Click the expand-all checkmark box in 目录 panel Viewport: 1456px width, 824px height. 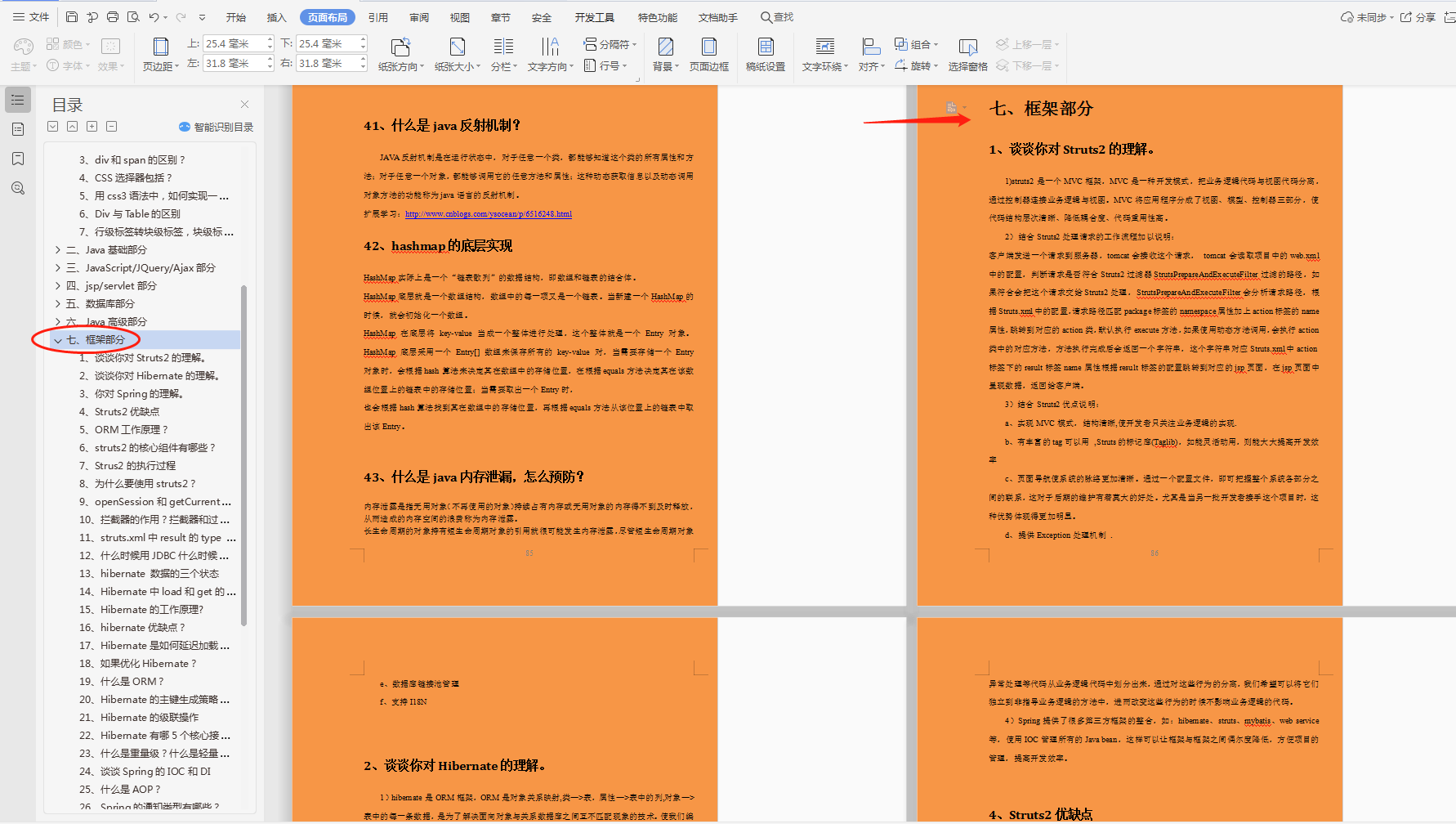tap(52, 126)
